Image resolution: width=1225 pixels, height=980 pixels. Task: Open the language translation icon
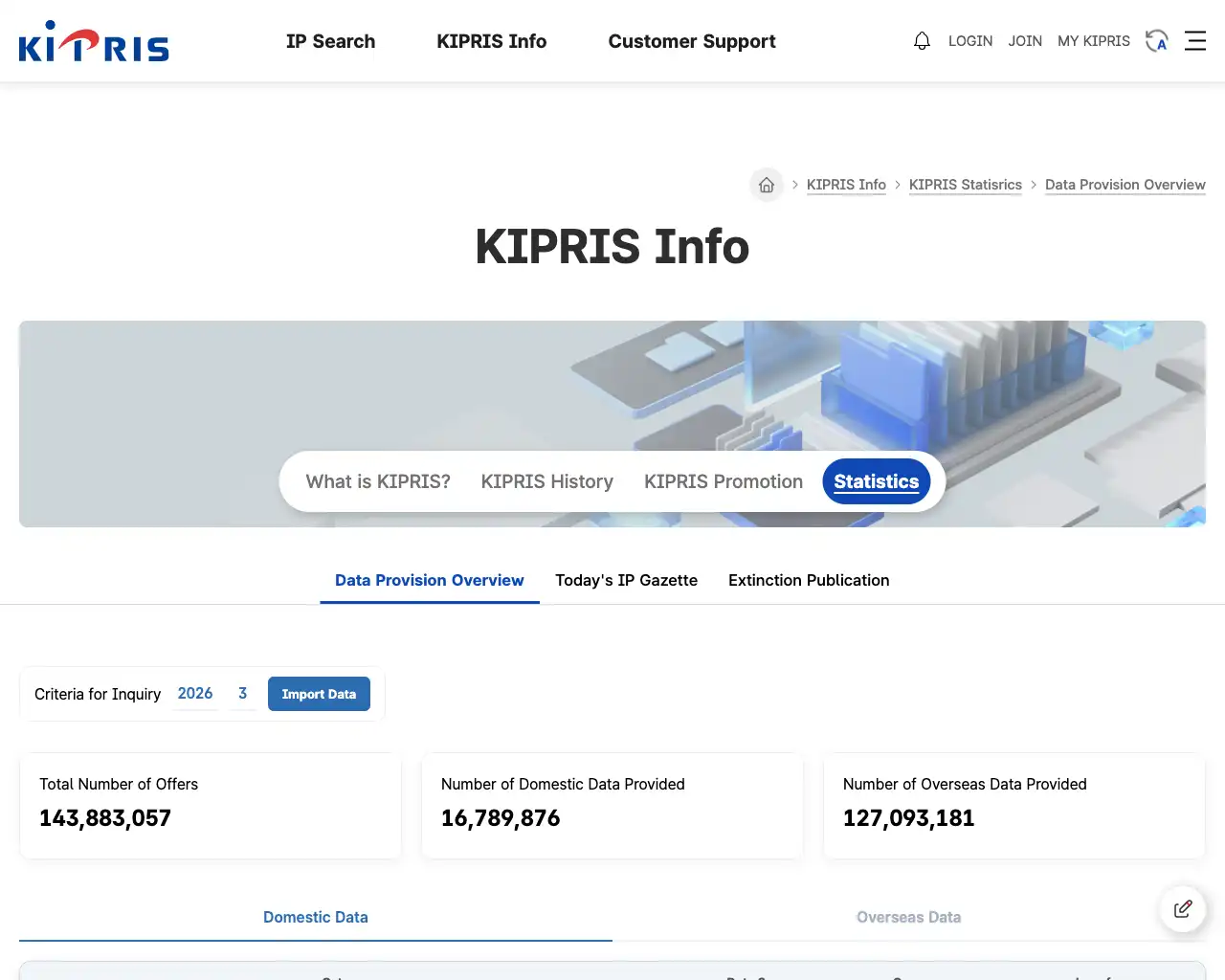[x=1157, y=41]
